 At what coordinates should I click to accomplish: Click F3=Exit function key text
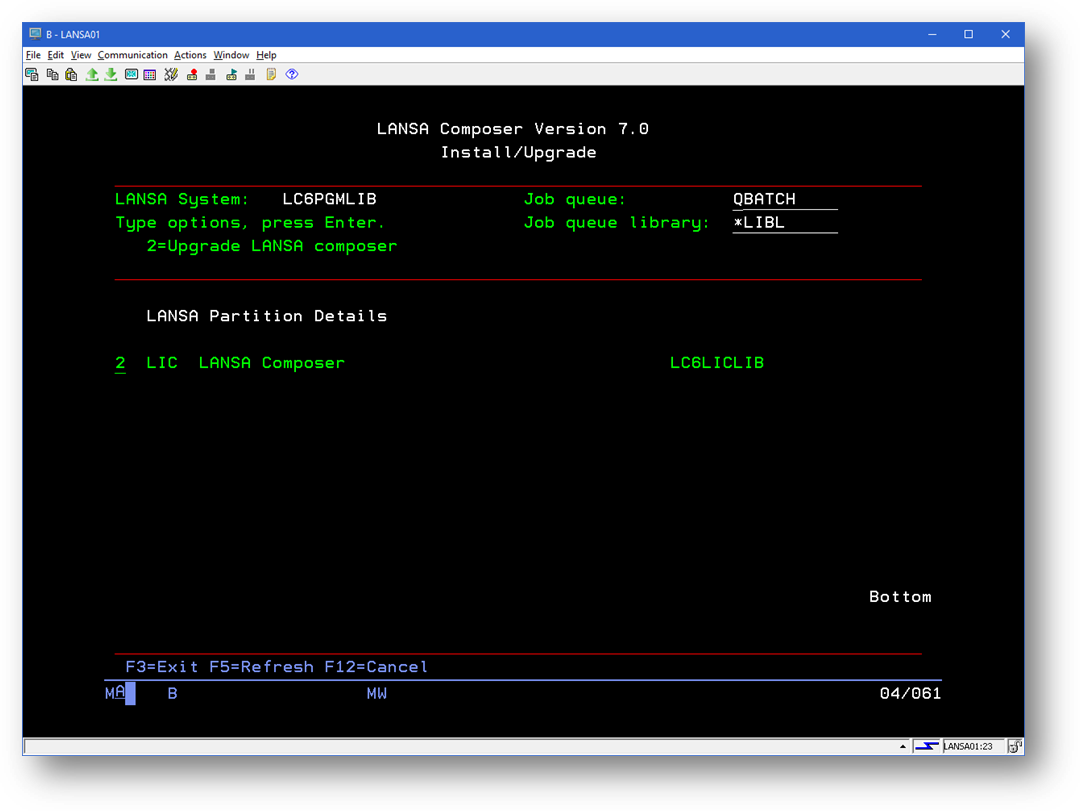point(162,667)
